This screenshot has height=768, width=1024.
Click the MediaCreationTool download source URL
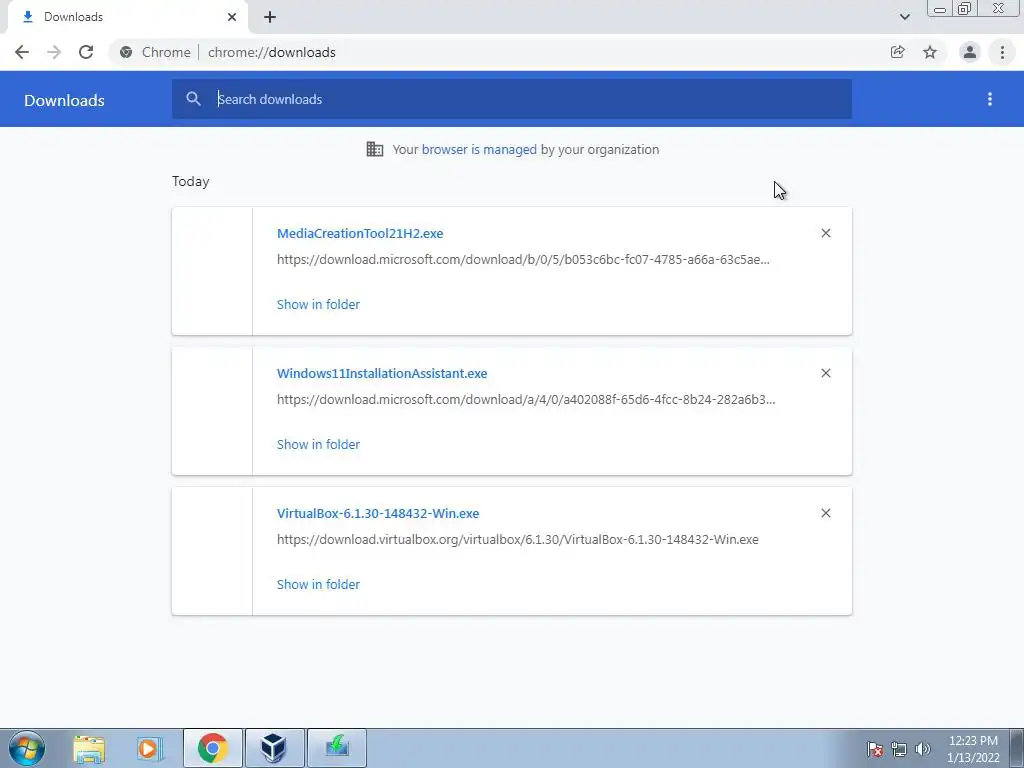point(523,259)
